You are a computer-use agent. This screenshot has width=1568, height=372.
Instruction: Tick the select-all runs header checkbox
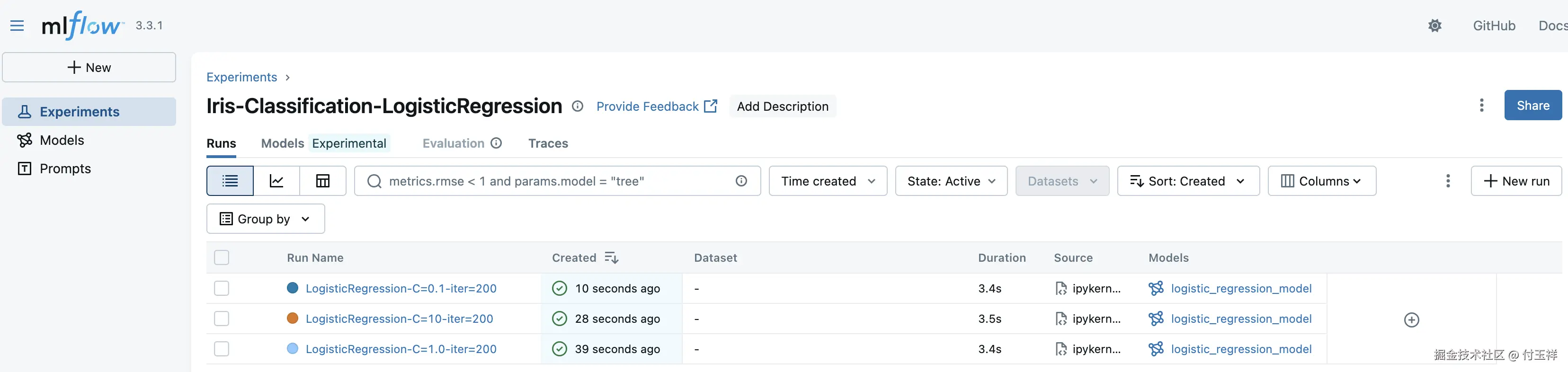tap(222, 257)
